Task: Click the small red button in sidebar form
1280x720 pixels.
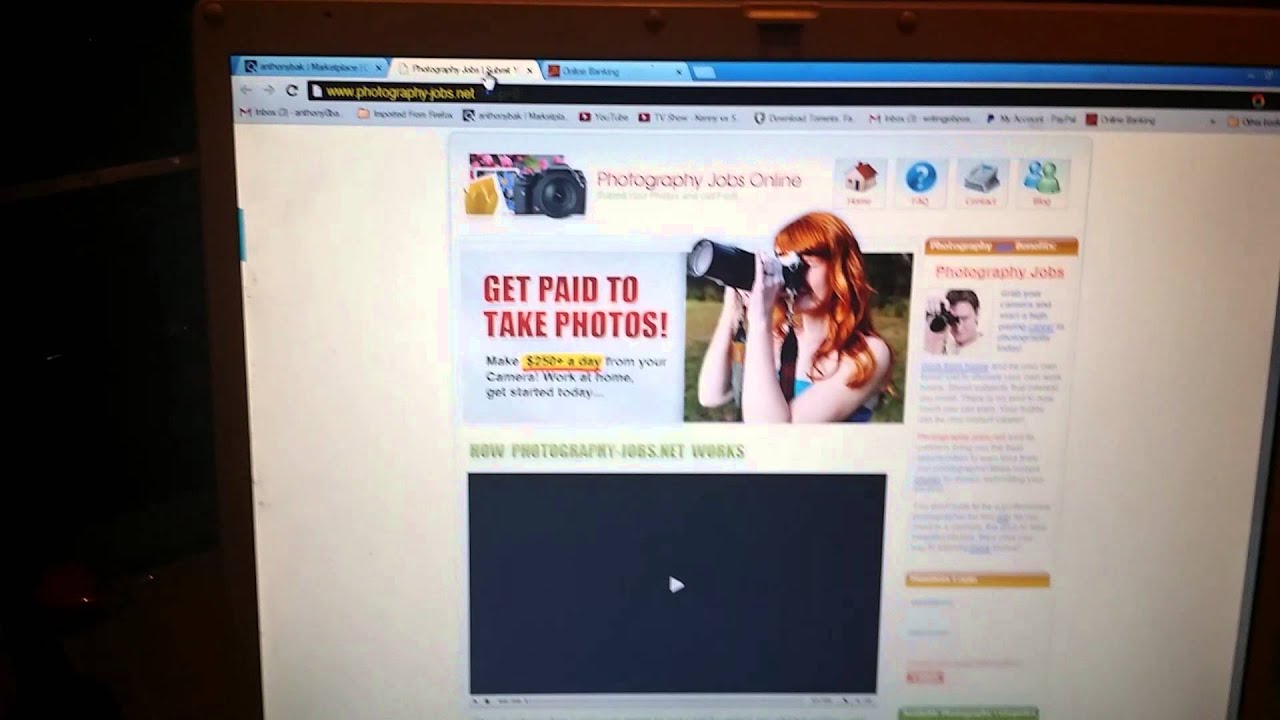Action: (x=925, y=677)
